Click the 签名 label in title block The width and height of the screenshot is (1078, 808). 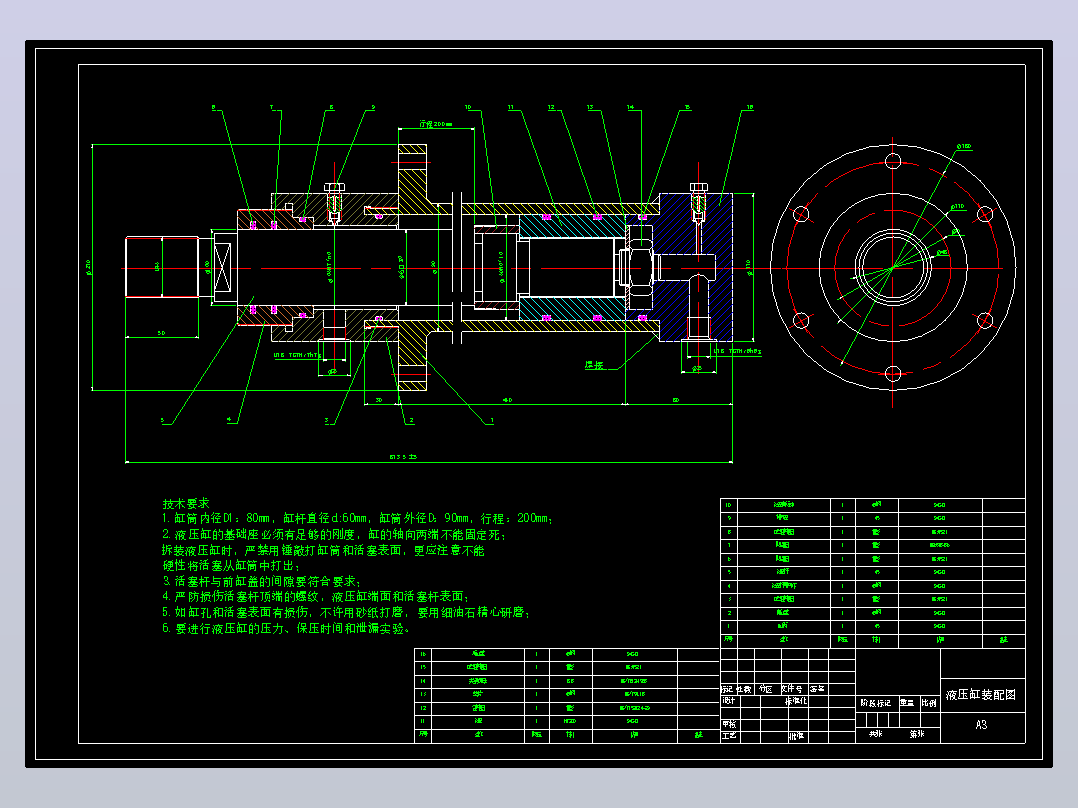817,689
